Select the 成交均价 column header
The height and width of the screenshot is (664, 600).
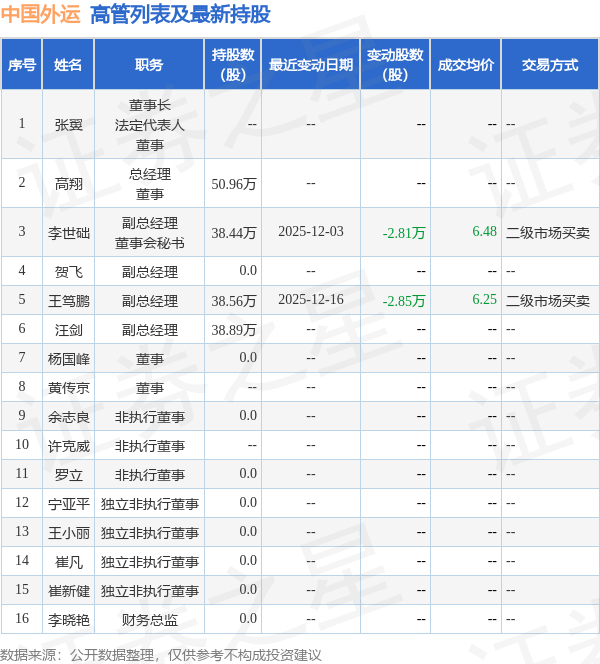466,65
